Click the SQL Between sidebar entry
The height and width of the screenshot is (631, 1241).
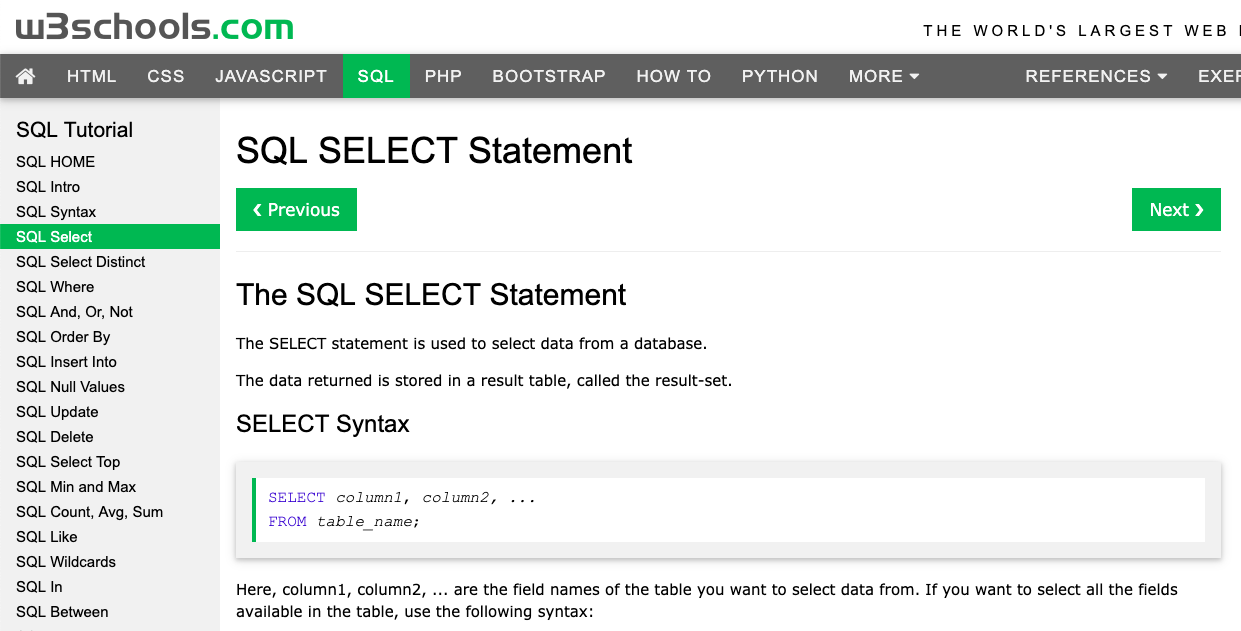(62, 611)
